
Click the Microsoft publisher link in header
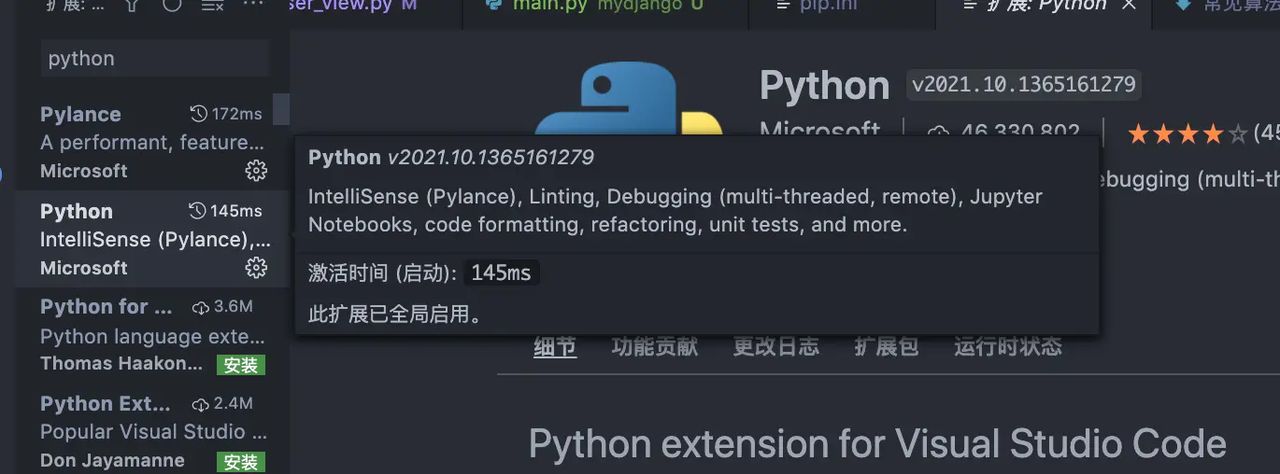[820, 132]
